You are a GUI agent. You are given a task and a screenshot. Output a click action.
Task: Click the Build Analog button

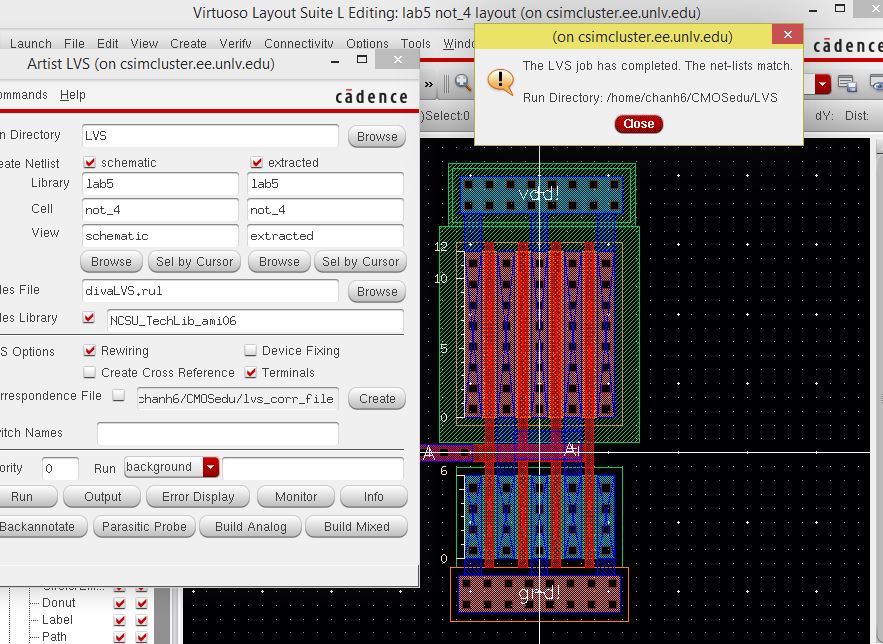click(x=250, y=527)
